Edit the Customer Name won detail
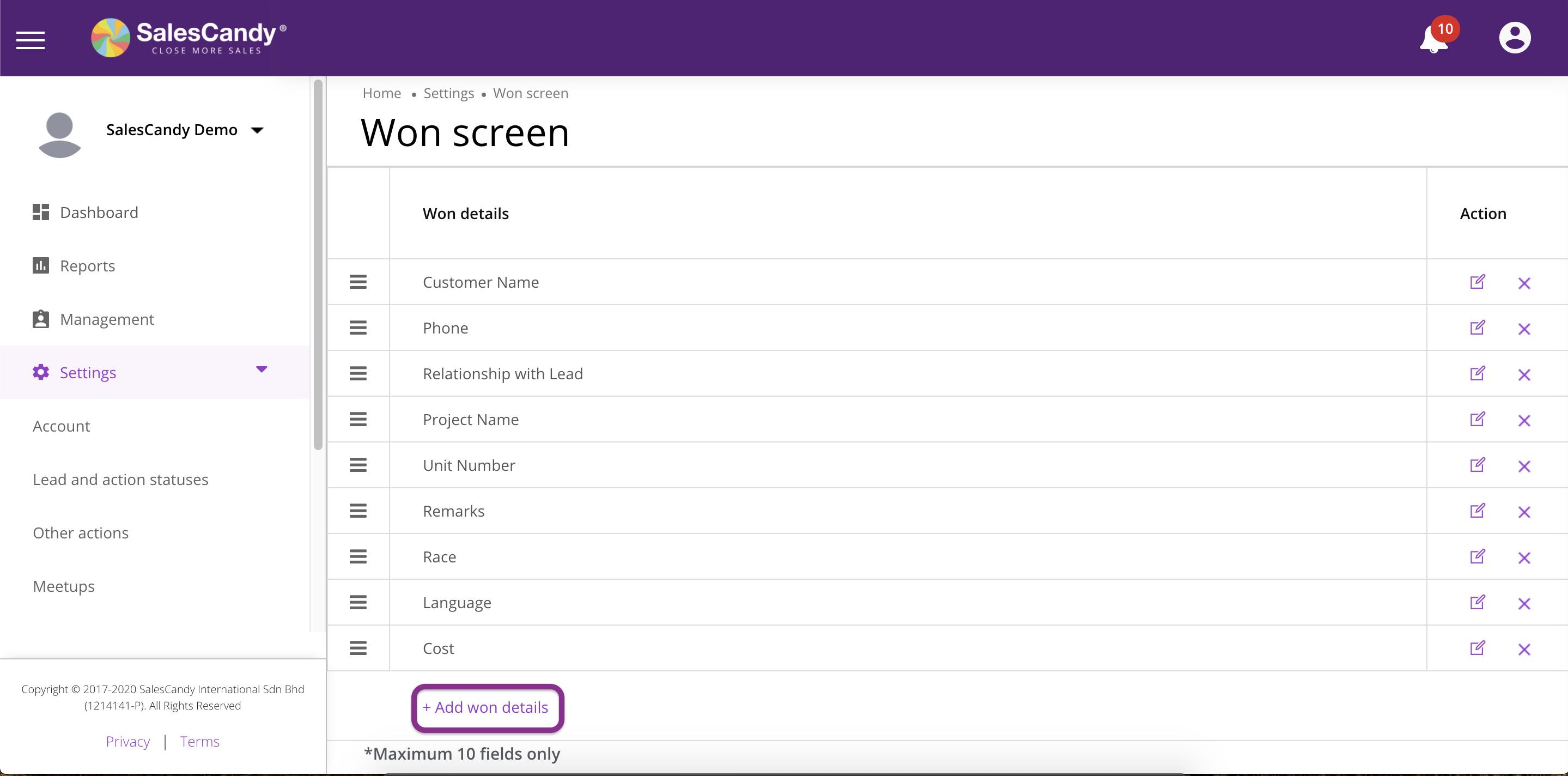Image resolution: width=1568 pixels, height=776 pixels. pyautogui.click(x=1478, y=282)
